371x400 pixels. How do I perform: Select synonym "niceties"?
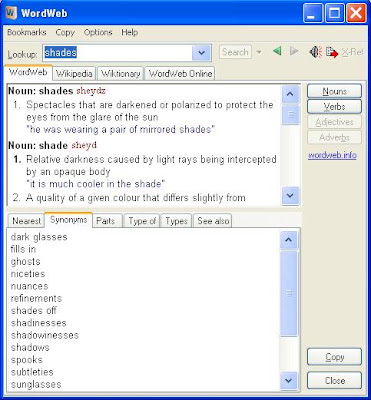click(x=28, y=274)
